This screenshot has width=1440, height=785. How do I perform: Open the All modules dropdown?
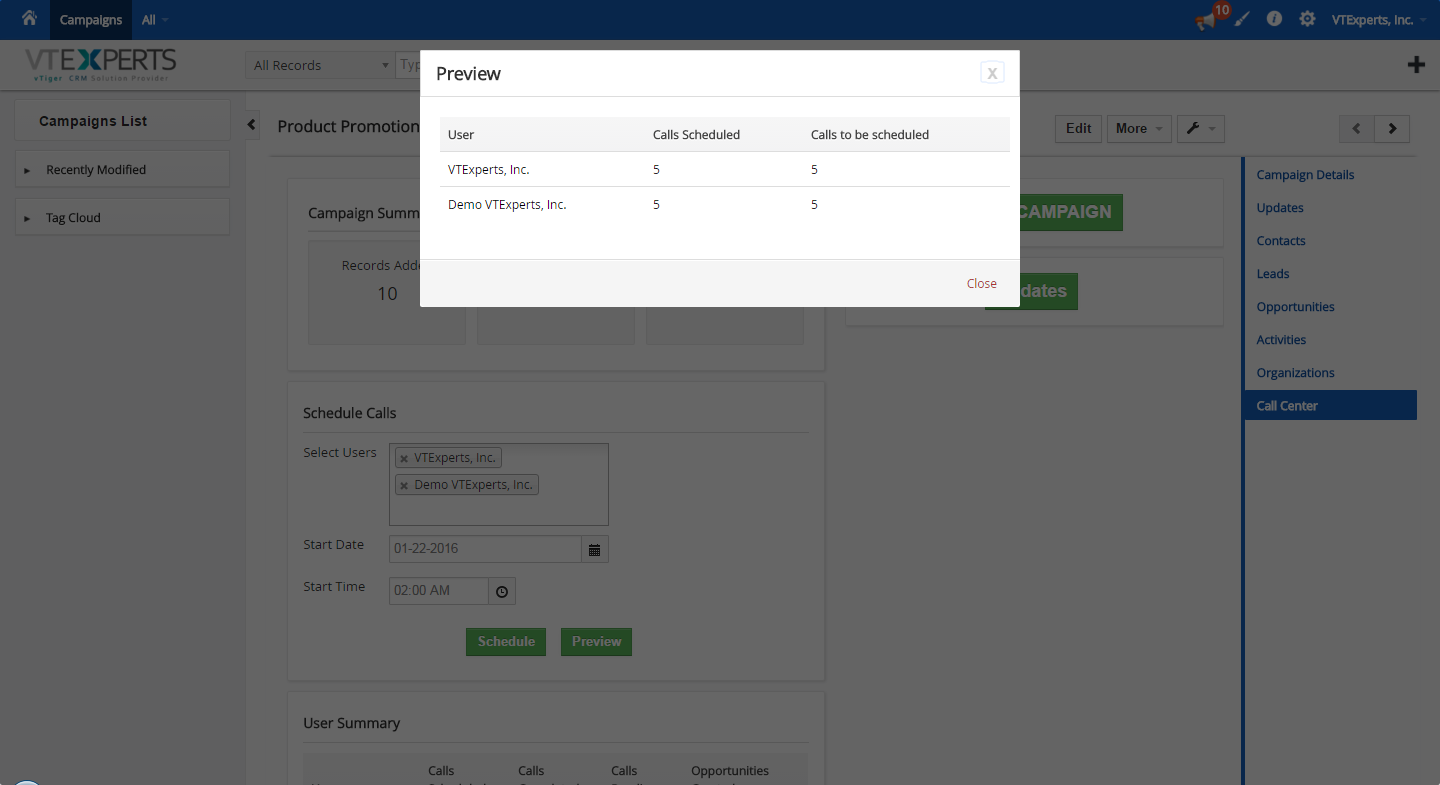(154, 20)
